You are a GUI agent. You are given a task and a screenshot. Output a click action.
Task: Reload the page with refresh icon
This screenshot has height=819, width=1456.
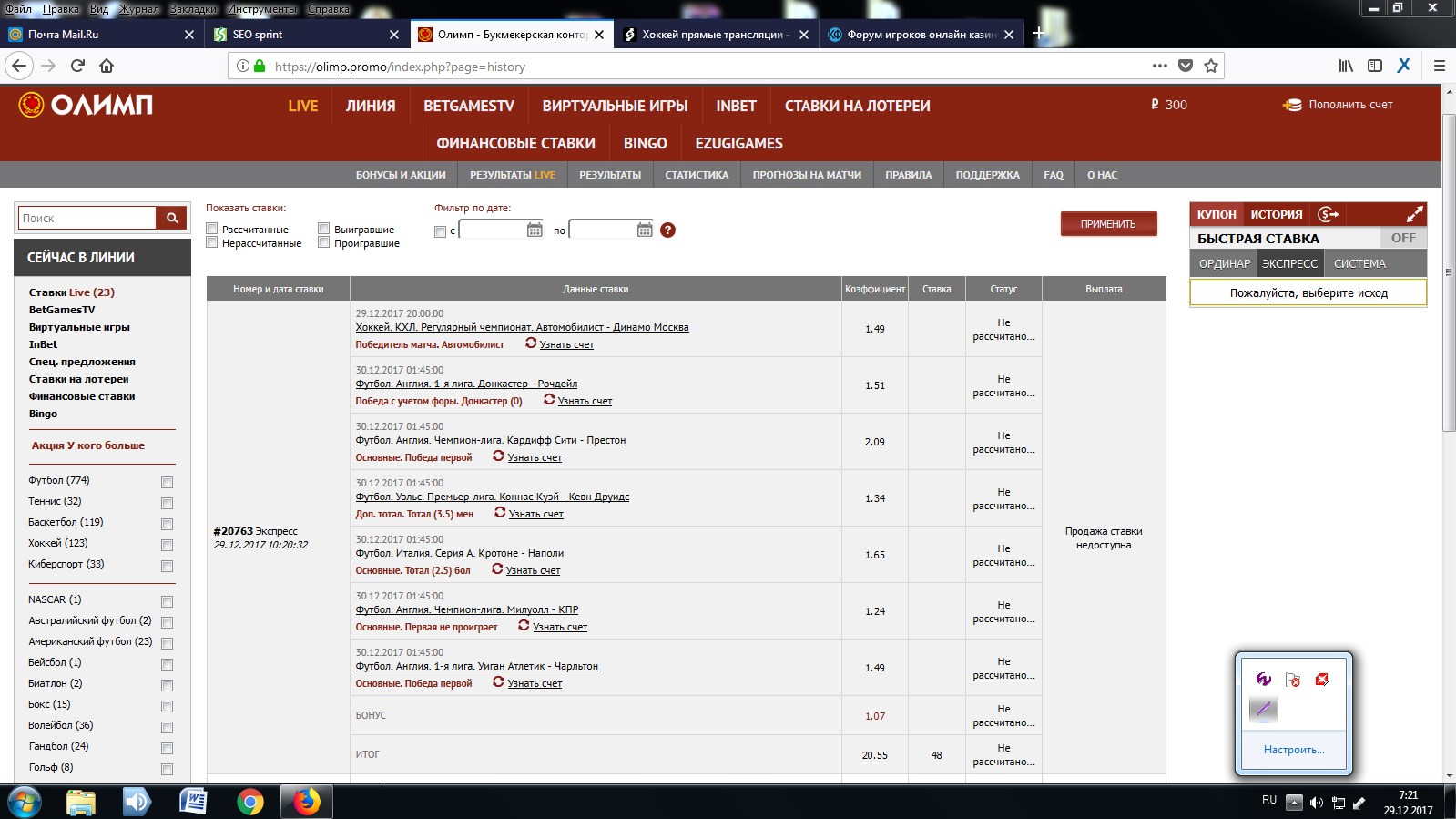click(x=78, y=66)
